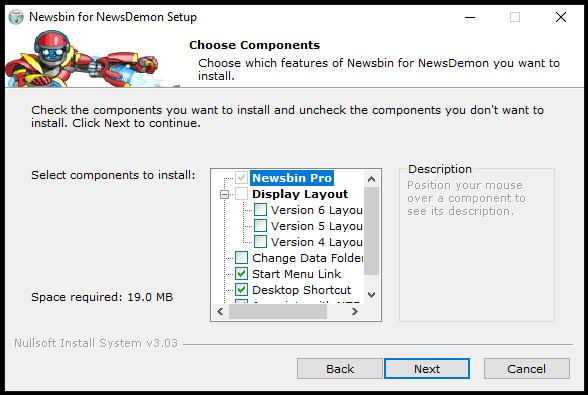The image size is (588, 395).
Task: Proceed with the Next button
Action: point(427,369)
